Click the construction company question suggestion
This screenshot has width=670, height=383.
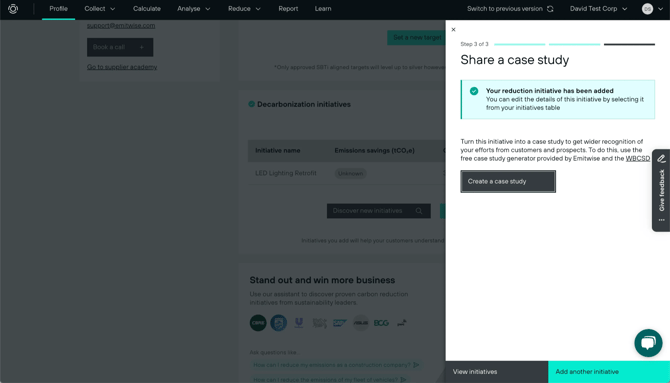(336, 365)
